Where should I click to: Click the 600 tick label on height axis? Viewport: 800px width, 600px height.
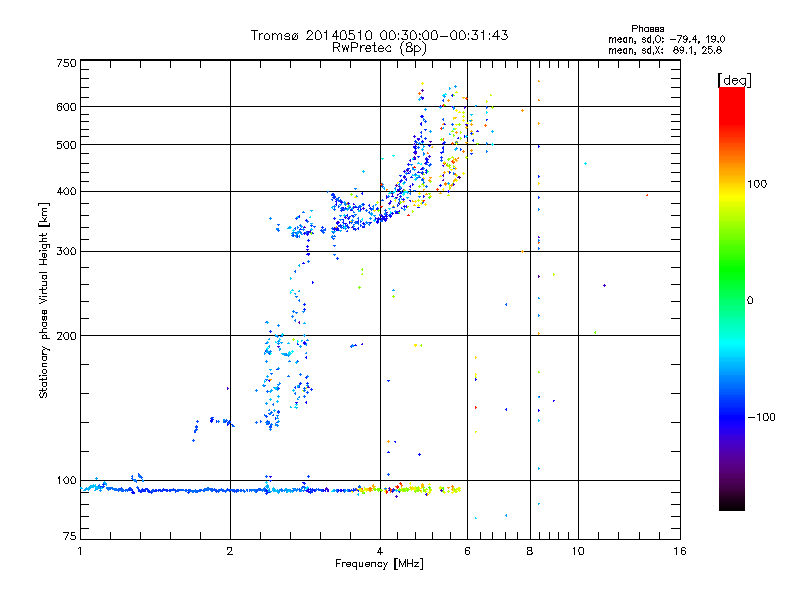pyautogui.click(x=66, y=107)
